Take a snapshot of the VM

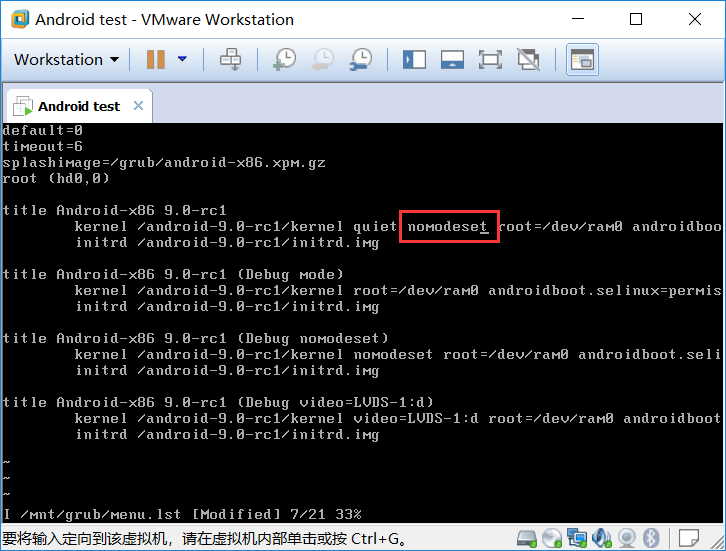285,60
